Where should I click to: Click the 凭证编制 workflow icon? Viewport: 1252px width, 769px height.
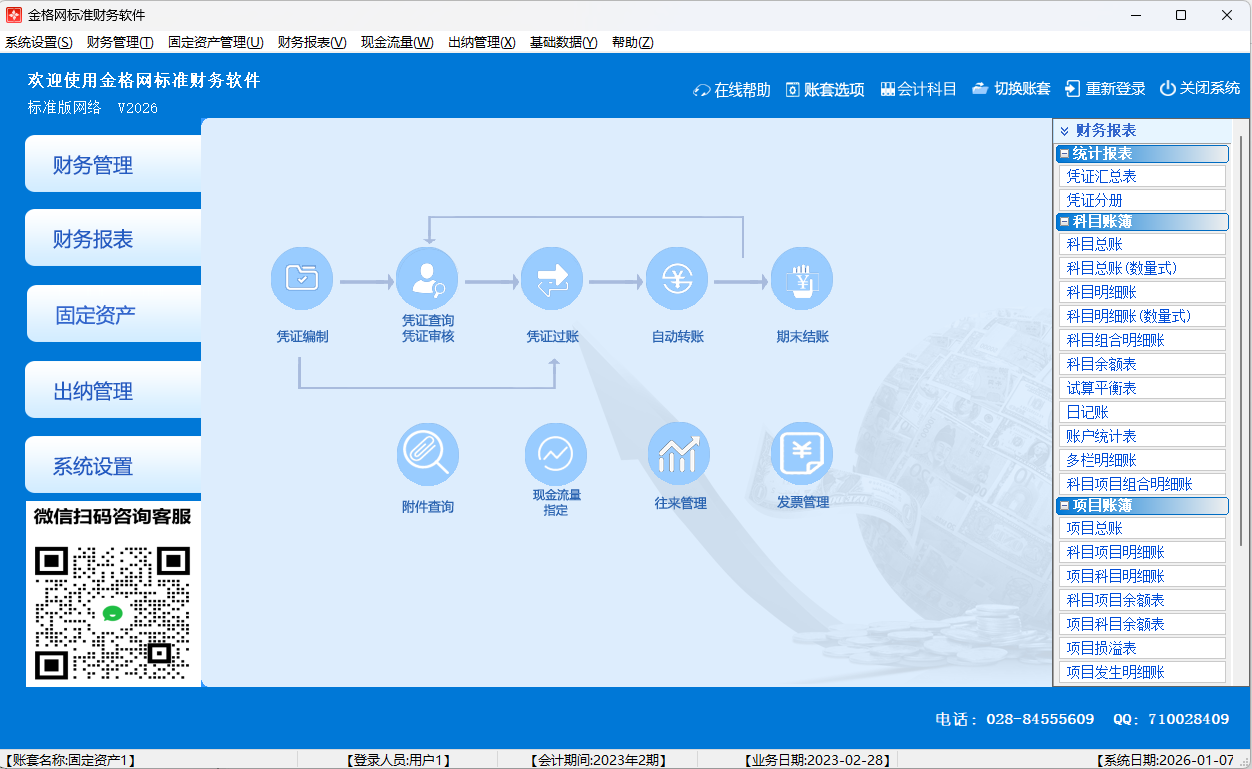pos(301,279)
